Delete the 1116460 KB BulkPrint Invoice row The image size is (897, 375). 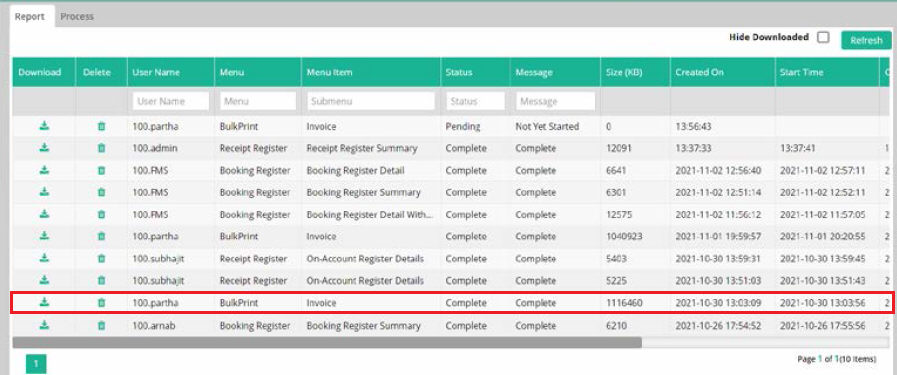[x=101, y=303]
